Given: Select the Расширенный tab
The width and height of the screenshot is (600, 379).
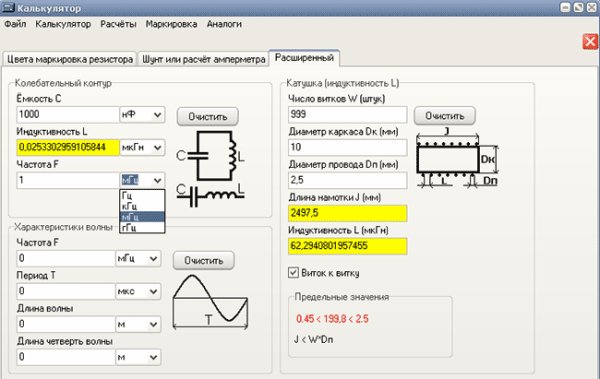Looking at the screenshot, I should point(304,58).
